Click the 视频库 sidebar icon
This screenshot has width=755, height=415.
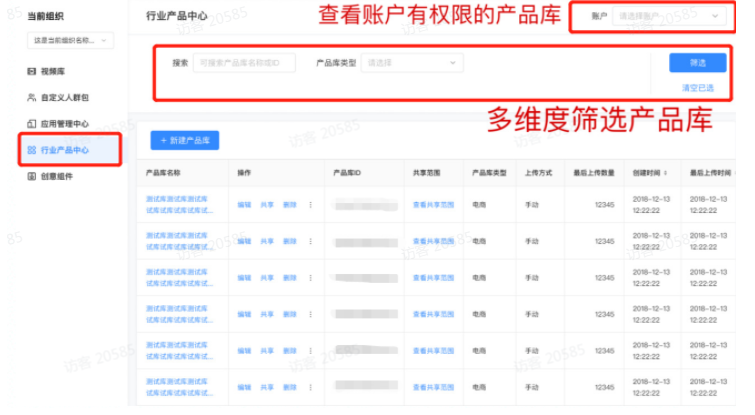click(32, 71)
